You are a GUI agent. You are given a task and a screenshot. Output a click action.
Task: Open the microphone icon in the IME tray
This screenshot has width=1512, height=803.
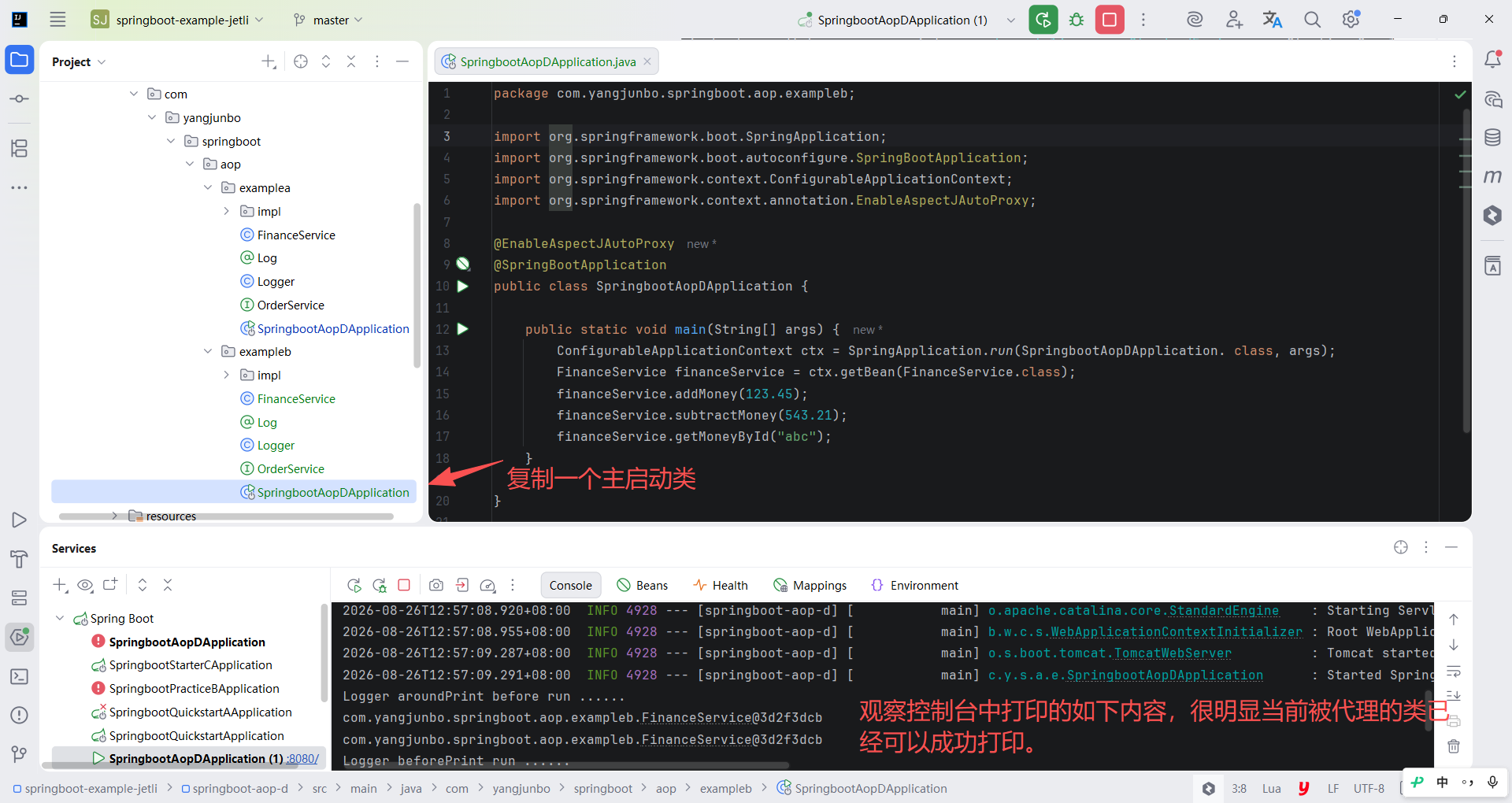pyautogui.click(x=1492, y=782)
